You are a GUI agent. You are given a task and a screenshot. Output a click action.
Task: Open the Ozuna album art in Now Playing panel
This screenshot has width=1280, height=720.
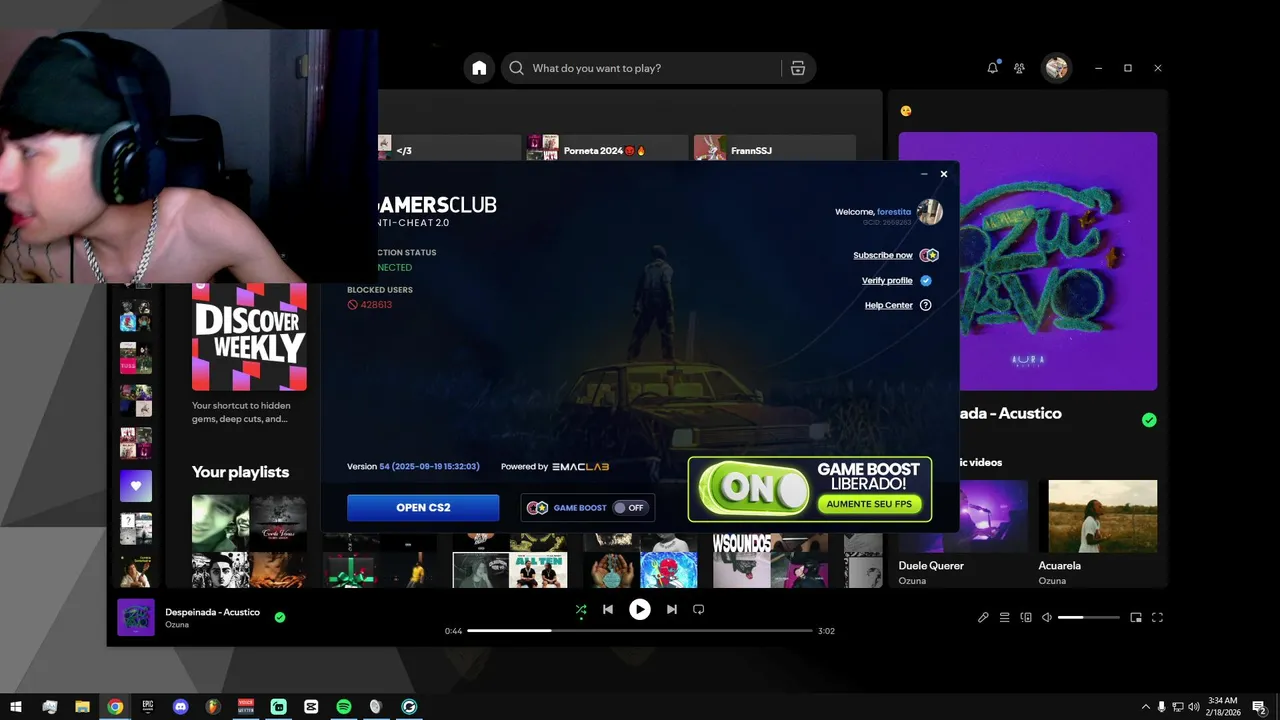click(1028, 261)
